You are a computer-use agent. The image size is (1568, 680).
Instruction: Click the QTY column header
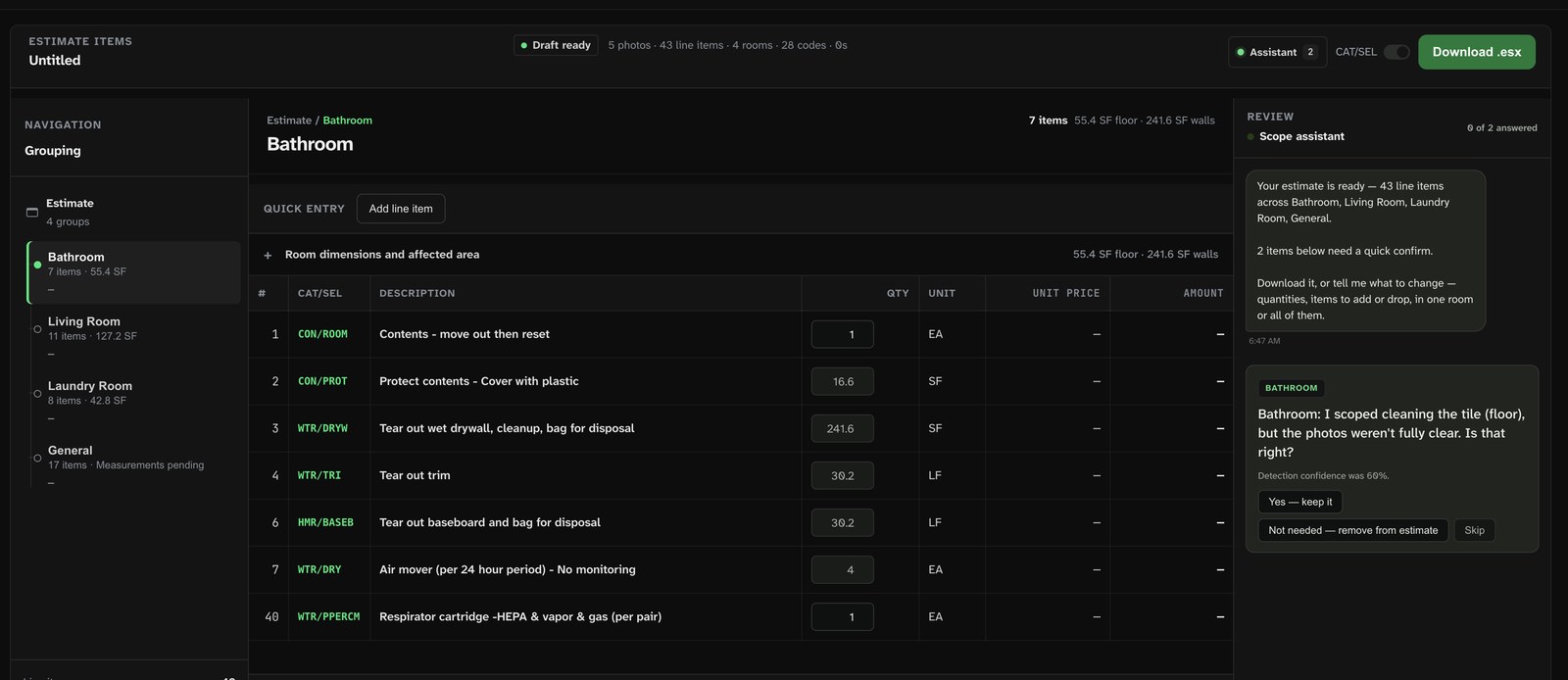pos(898,293)
